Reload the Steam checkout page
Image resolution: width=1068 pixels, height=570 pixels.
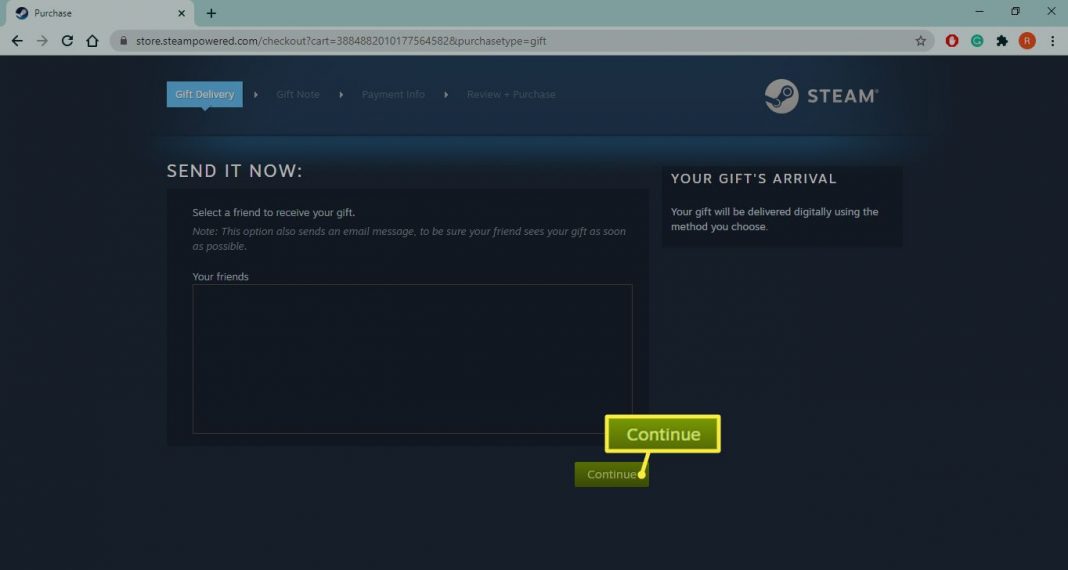[67, 41]
